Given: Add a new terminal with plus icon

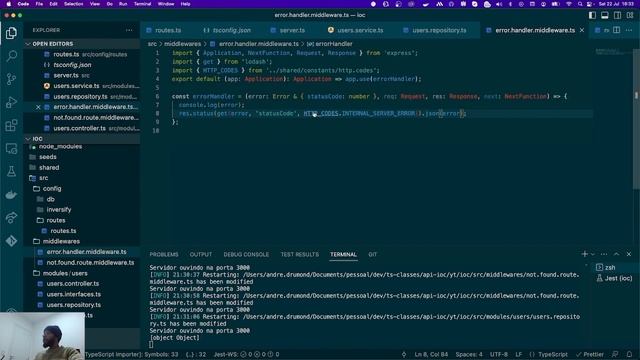Looking at the screenshot, I should (x=584, y=254).
